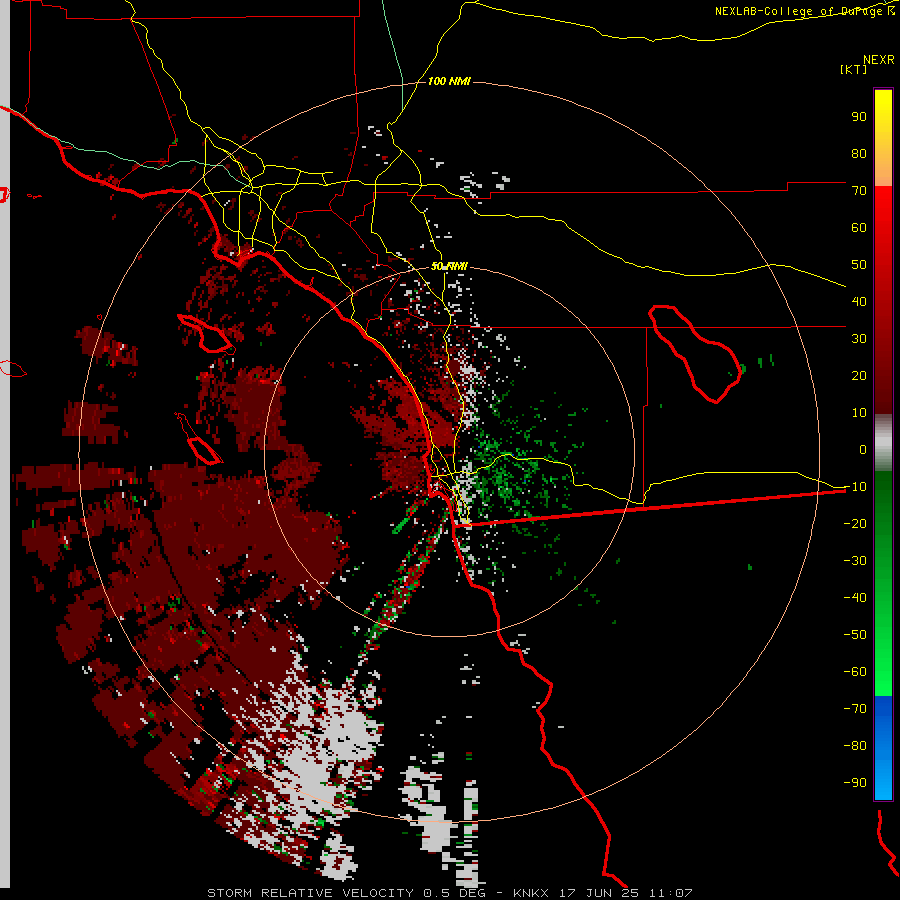
Task: Click the positive 40 knots scale label
Action: coord(859,301)
